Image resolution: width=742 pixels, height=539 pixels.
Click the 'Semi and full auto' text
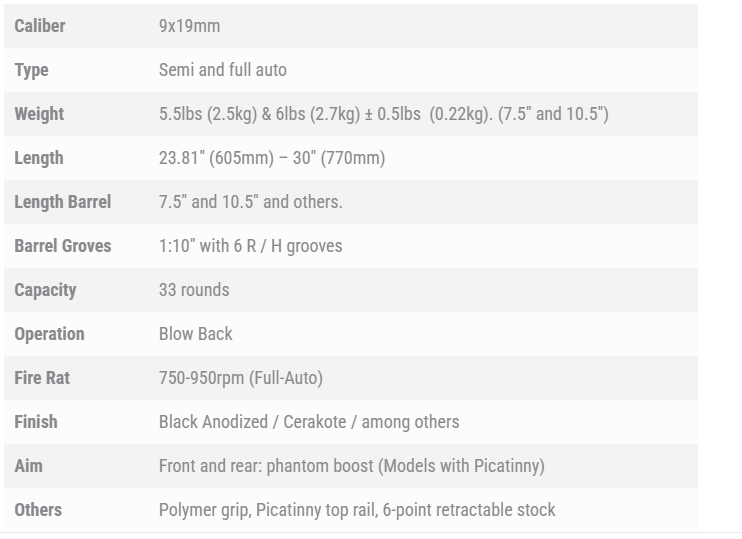click(x=222, y=70)
